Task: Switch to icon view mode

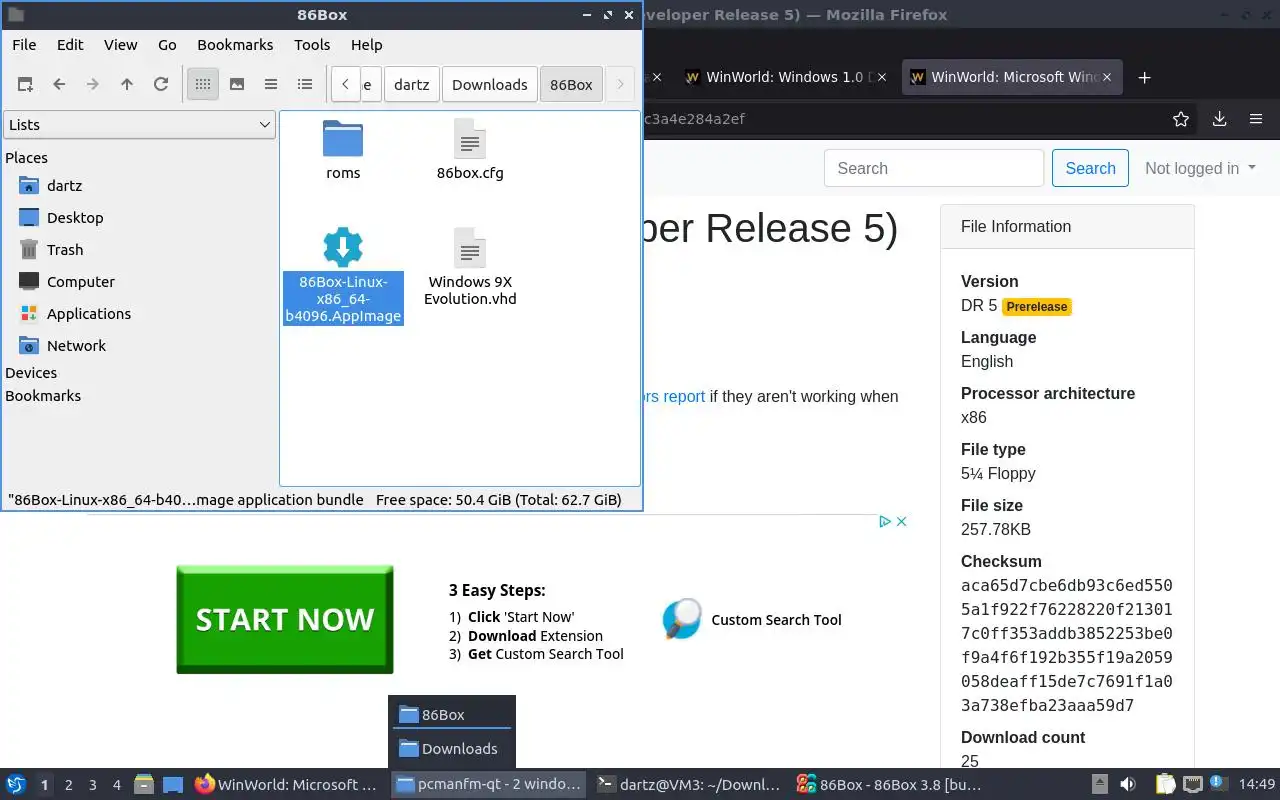Action: 203,85
